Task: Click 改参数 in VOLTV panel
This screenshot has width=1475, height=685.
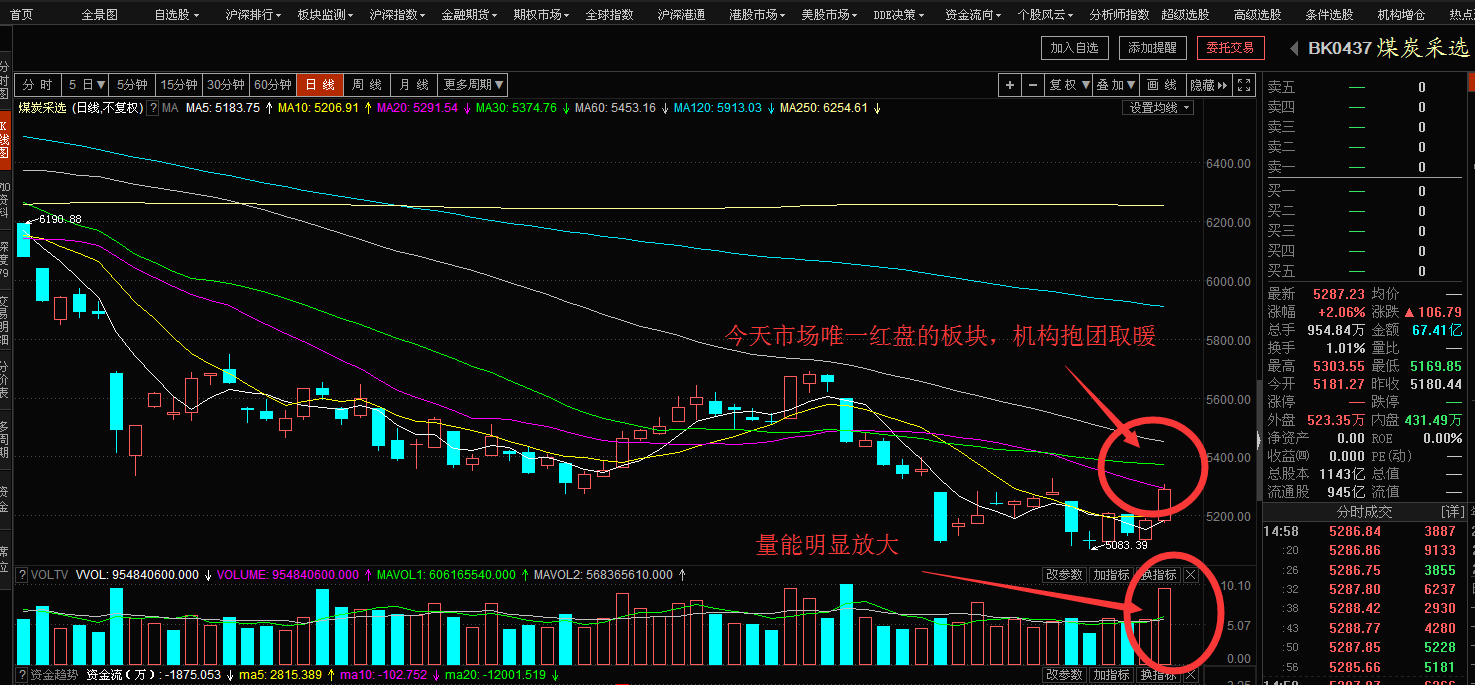Action: click(x=1064, y=575)
